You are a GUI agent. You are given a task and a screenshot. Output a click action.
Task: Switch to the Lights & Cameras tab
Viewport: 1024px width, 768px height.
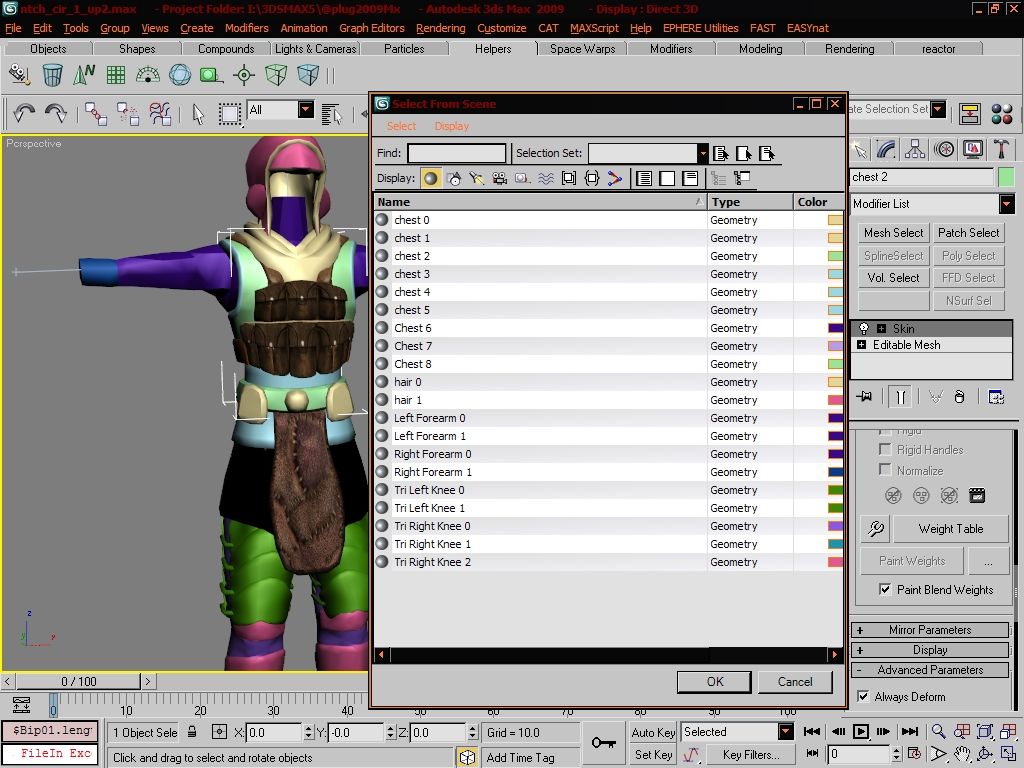[315, 48]
